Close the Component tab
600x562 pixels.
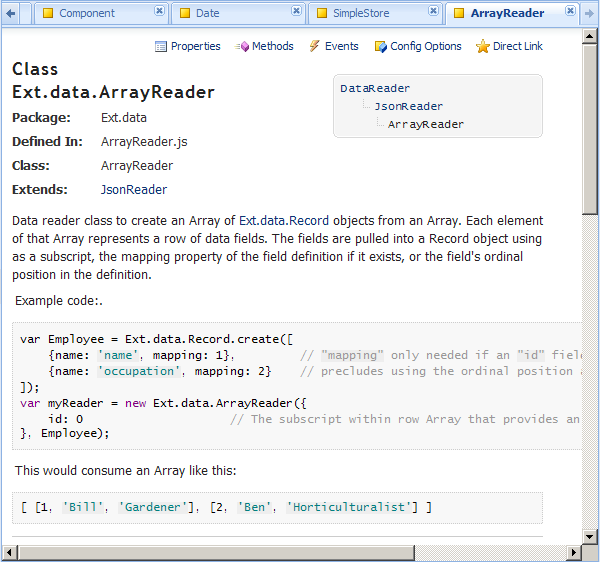[x=160, y=11]
